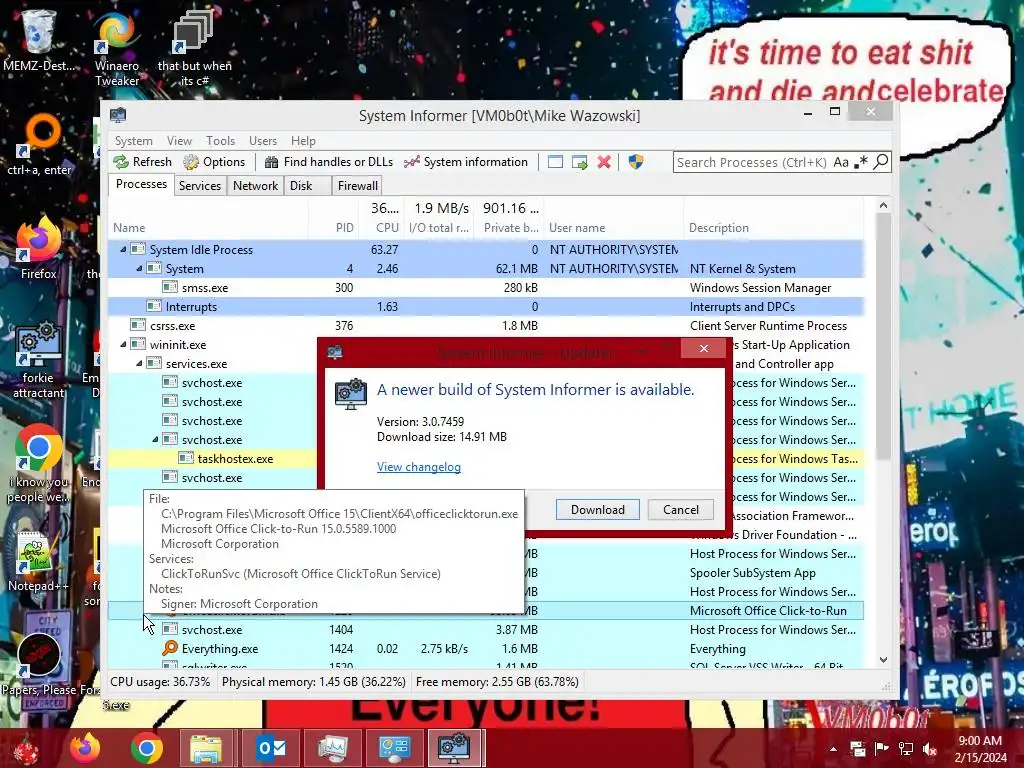Click the shield elevate icon in toolbar

[x=635, y=162]
